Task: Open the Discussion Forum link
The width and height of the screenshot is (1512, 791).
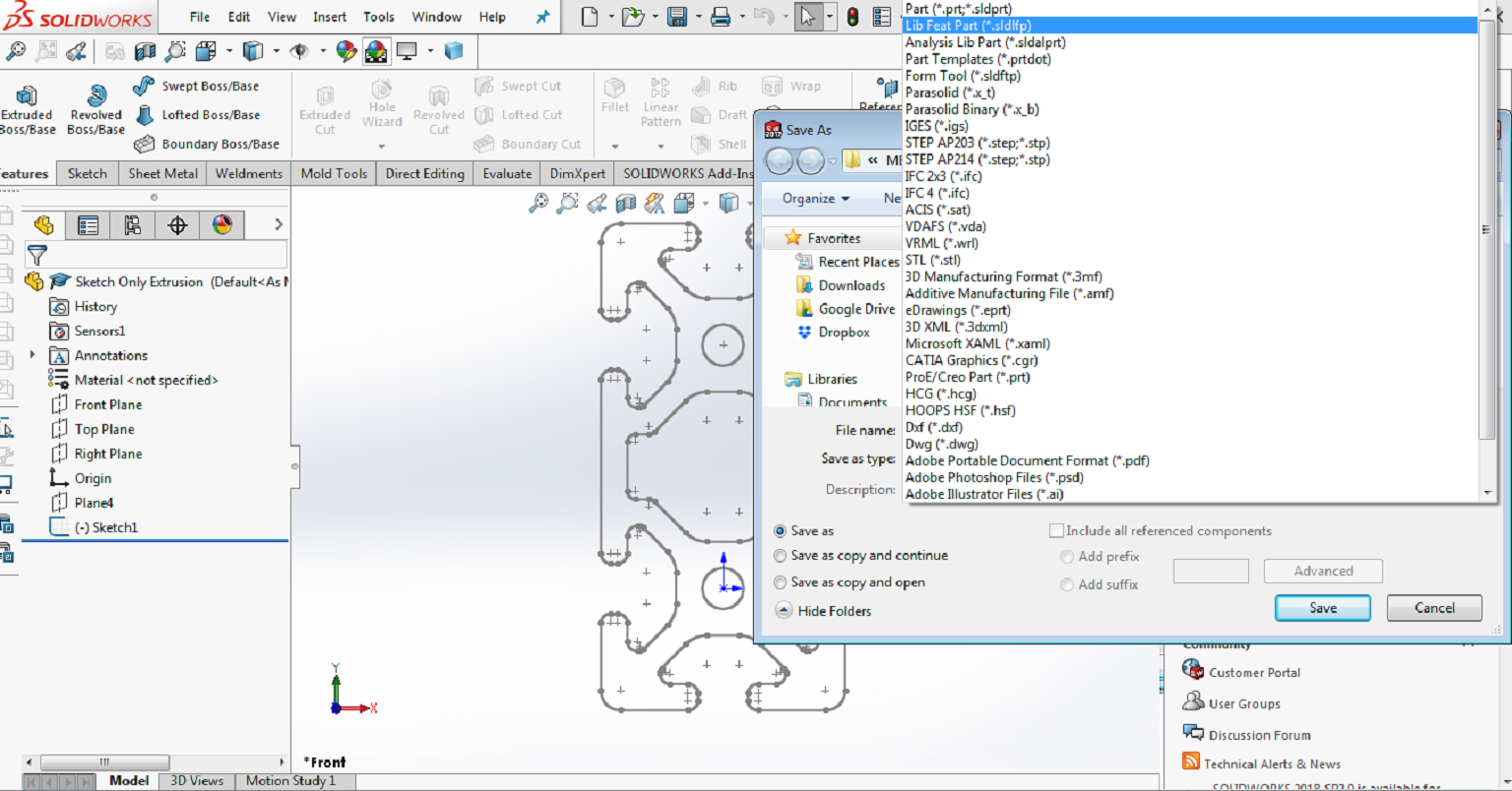Action: (x=1259, y=735)
